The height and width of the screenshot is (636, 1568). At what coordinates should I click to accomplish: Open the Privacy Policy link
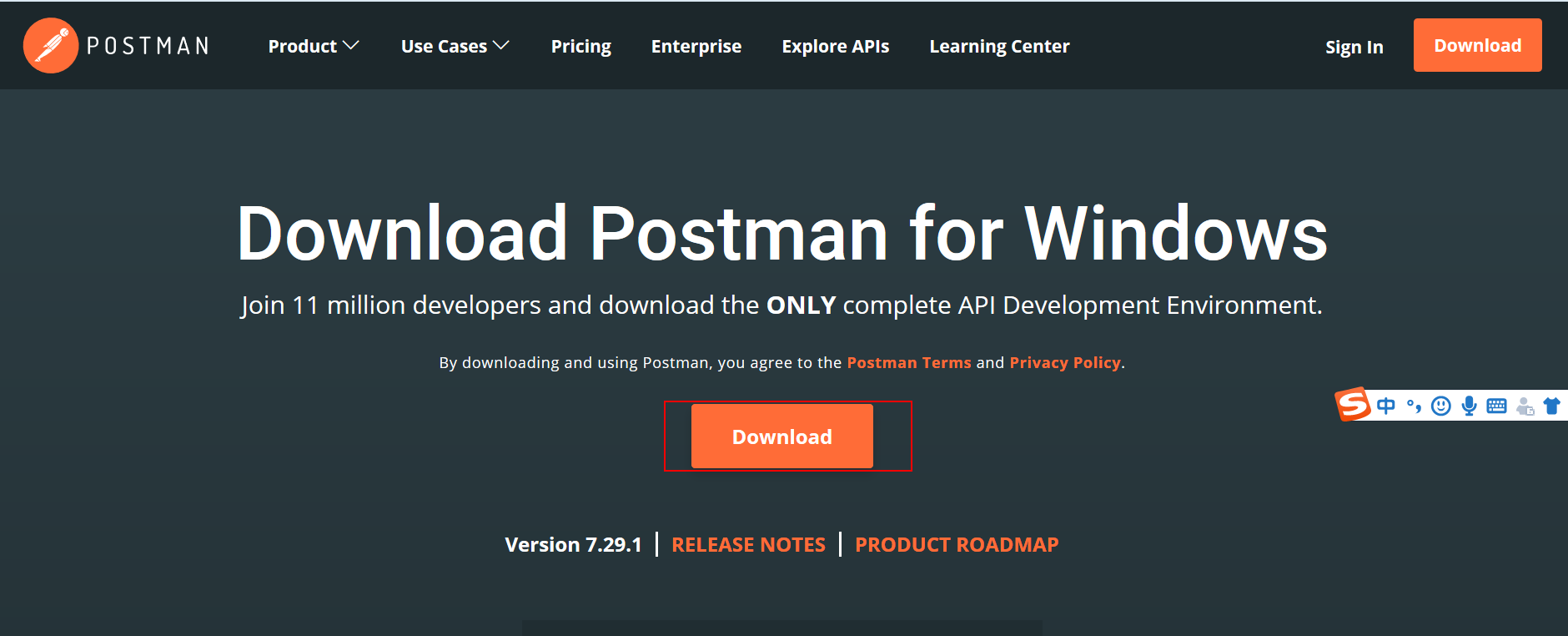[1065, 362]
